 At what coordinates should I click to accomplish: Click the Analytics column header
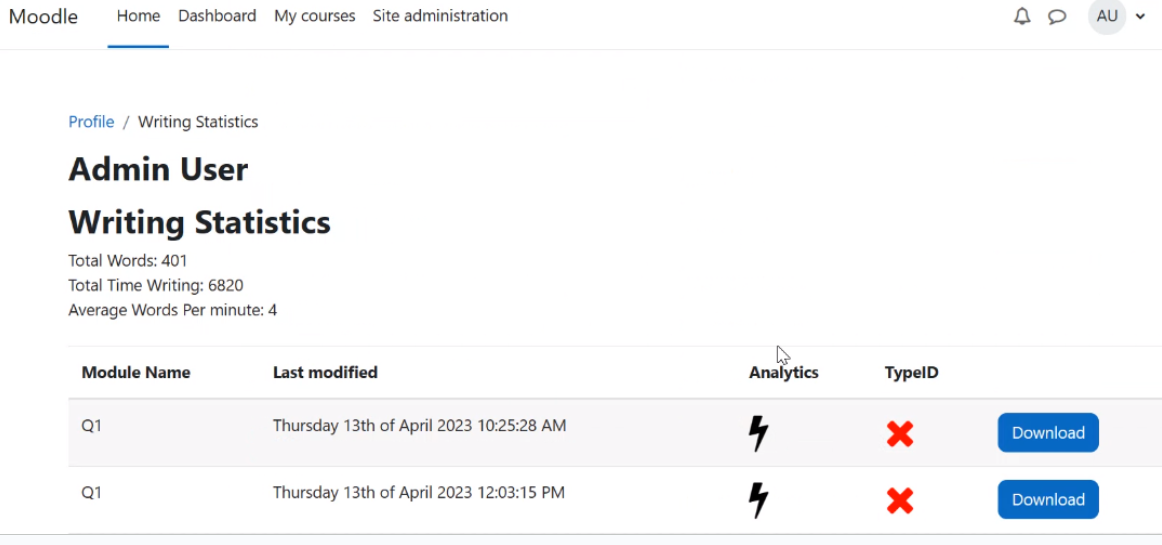click(x=784, y=373)
